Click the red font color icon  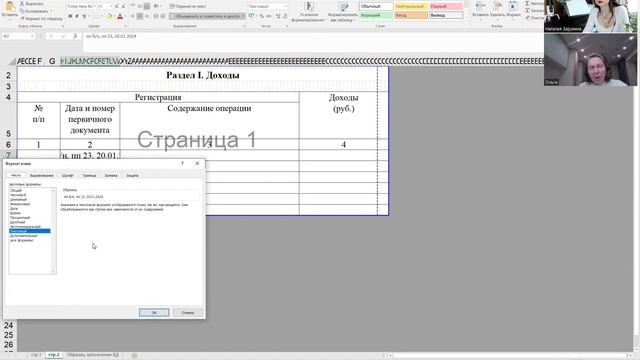point(120,16)
